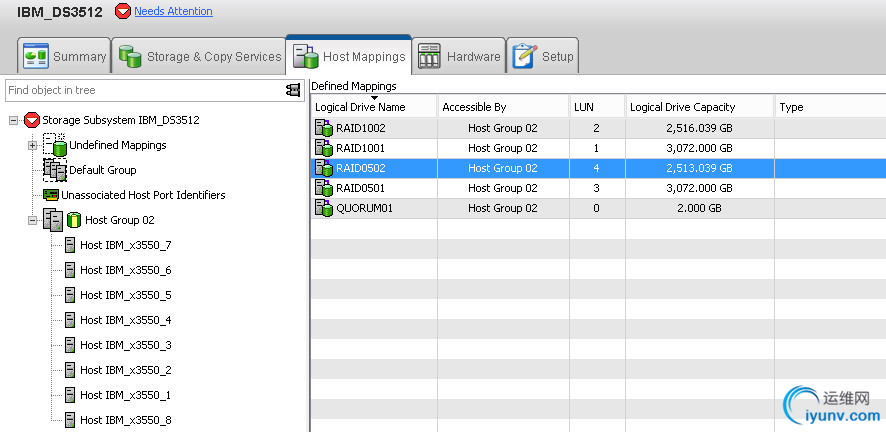Select Undefined Mappings tree item
Screen dimensions: 886x432
tap(118, 145)
